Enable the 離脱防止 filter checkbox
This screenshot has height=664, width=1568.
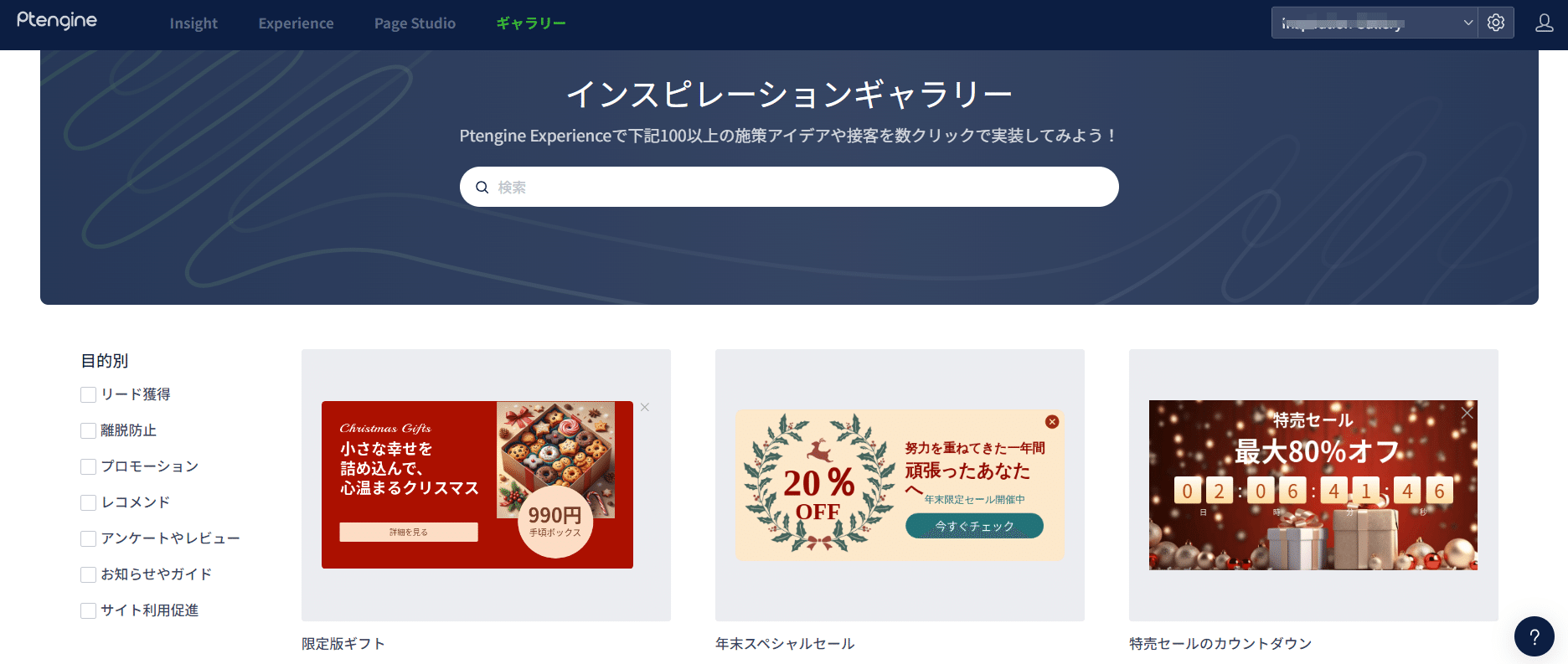(88, 430)
